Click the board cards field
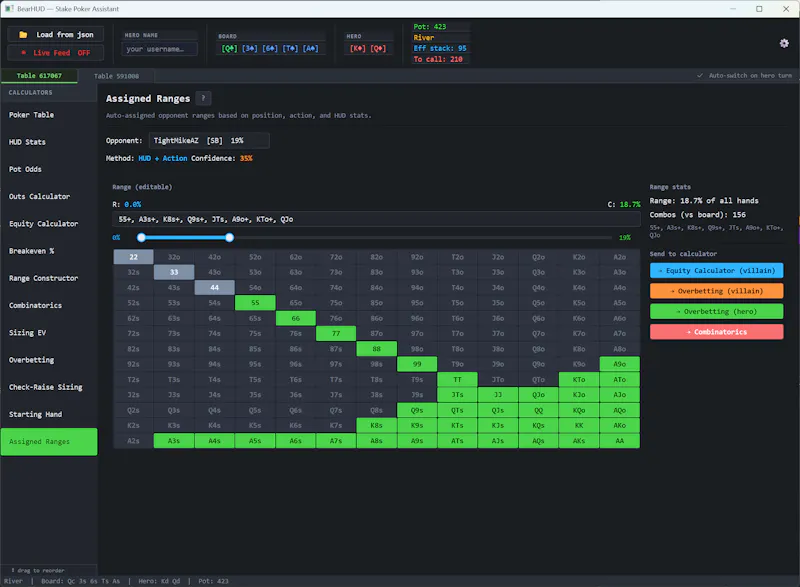Screen dimensions: 800x587 [270, 48]
